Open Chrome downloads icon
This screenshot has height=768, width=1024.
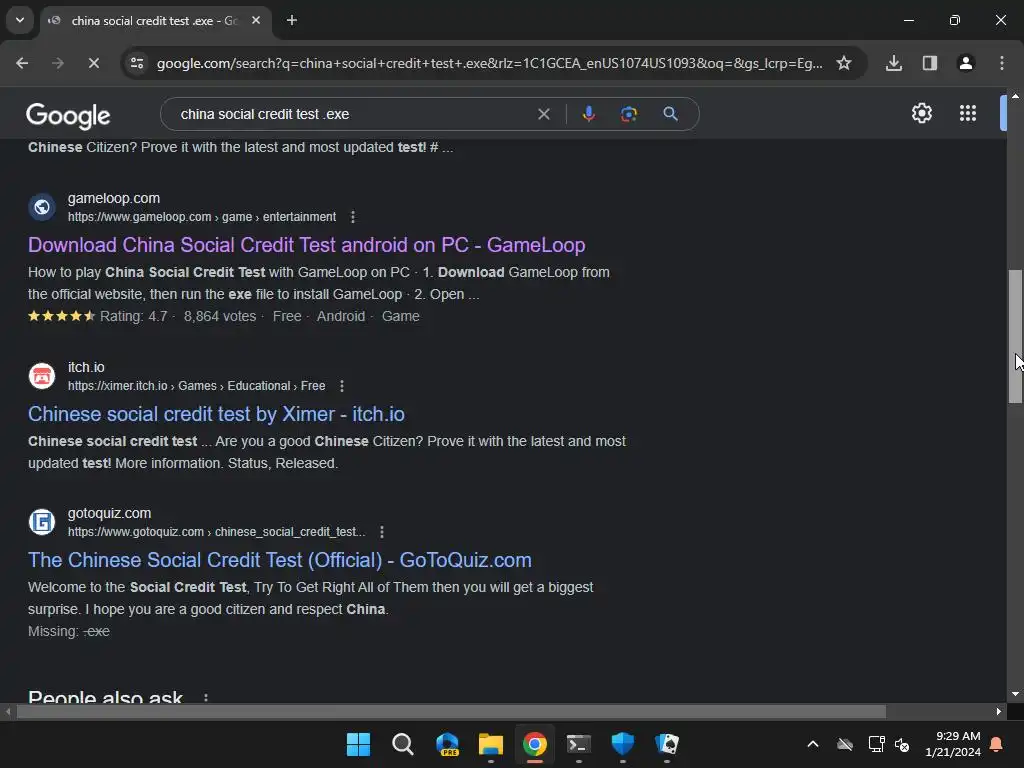(x=894, y=63)
